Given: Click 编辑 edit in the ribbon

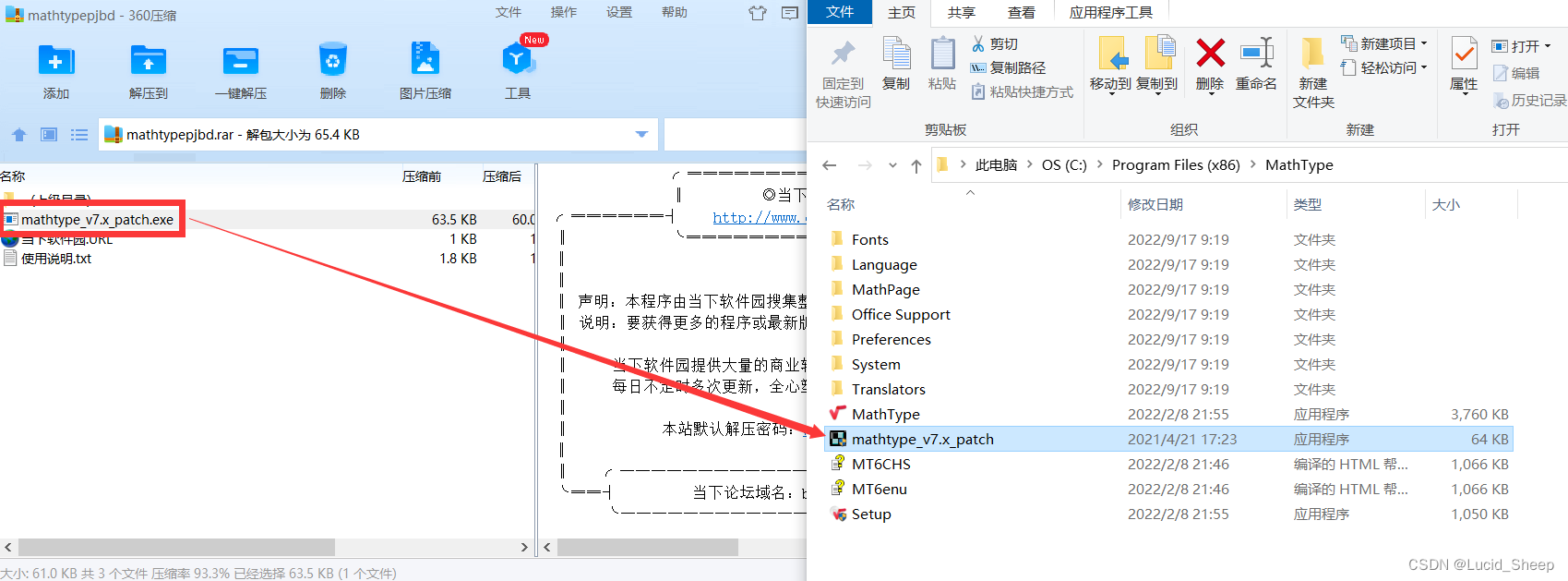Looking at the screenshot, I should [1516, 73].
